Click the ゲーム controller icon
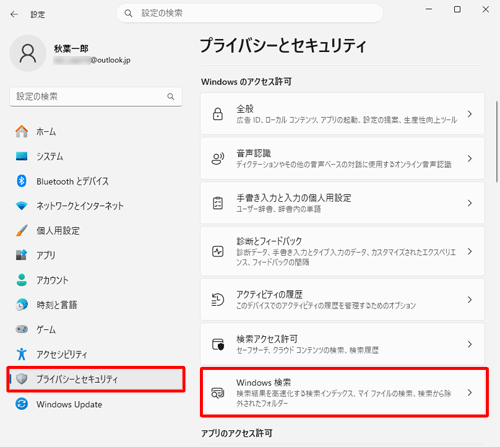Viewport: 500px width, 447px height. [x=22, y=329]
